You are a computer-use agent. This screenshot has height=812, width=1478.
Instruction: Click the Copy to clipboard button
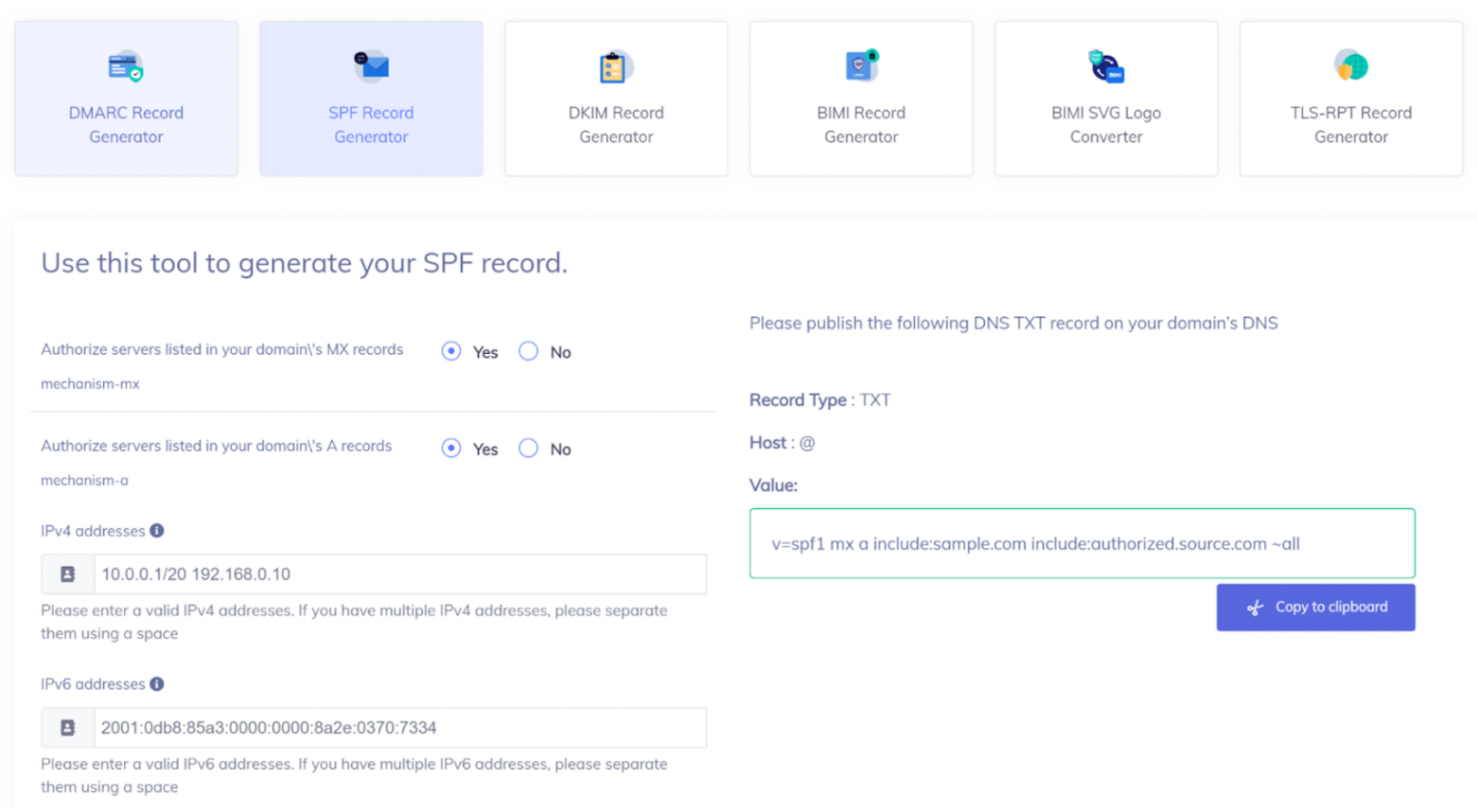pyautogui.click(x=1315, y=607)
